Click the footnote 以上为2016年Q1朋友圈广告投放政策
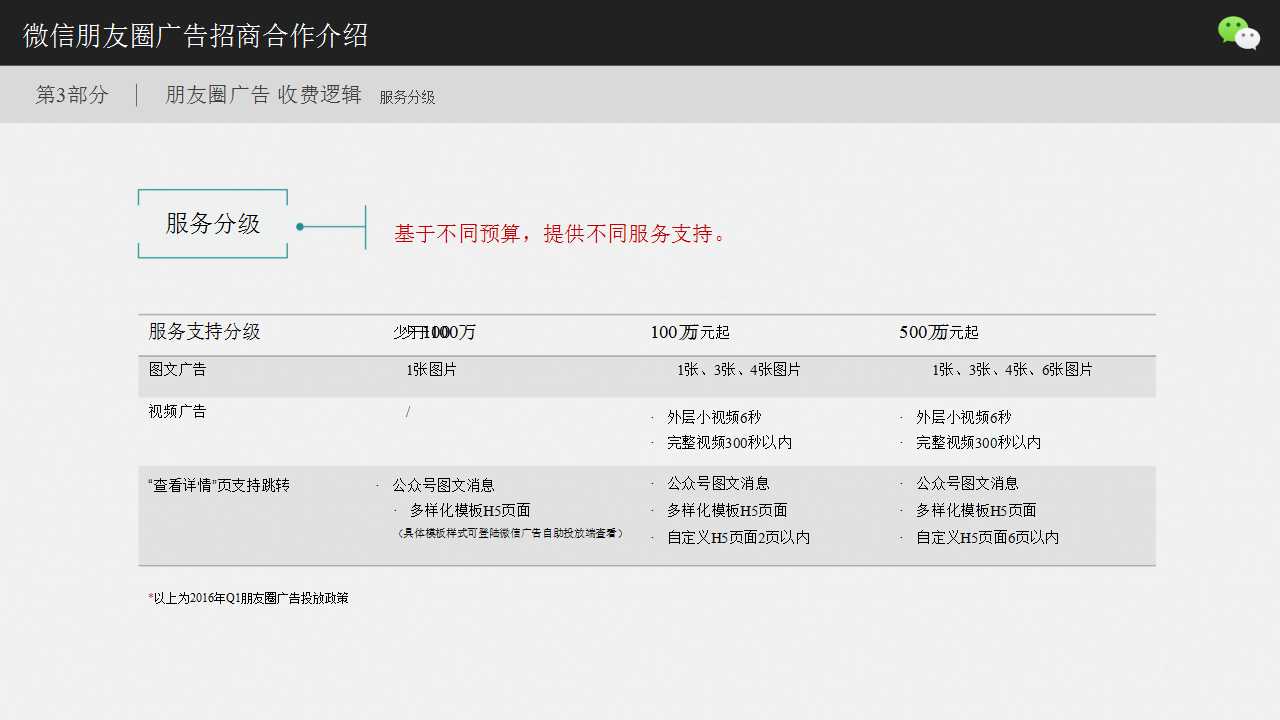This screenshot has height=720, width=1280. pyautogui.click(x=247, y=597)
